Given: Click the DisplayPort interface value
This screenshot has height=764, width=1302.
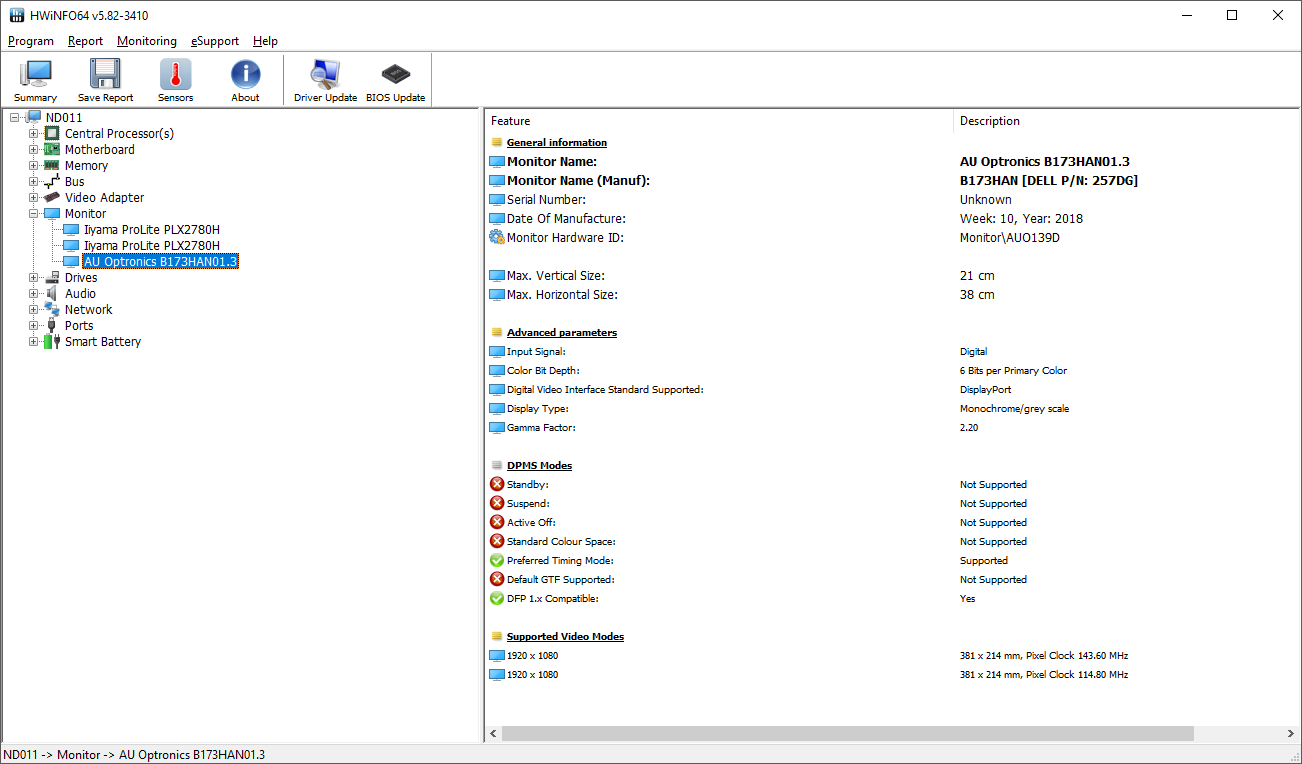Looking at the screenshot, I should click(985, 389).
